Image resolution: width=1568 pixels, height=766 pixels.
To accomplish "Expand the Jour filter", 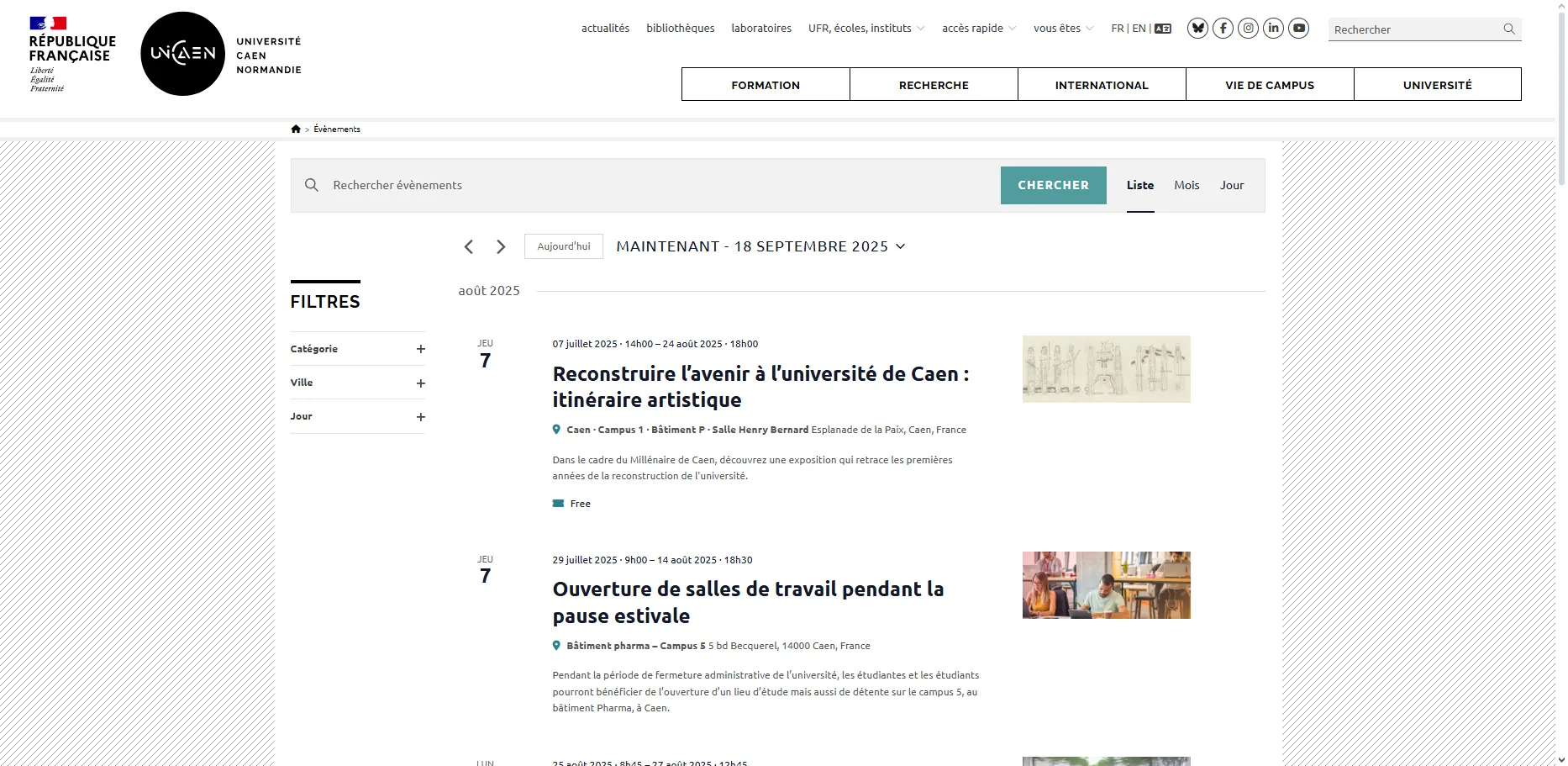I will [421, 417].
